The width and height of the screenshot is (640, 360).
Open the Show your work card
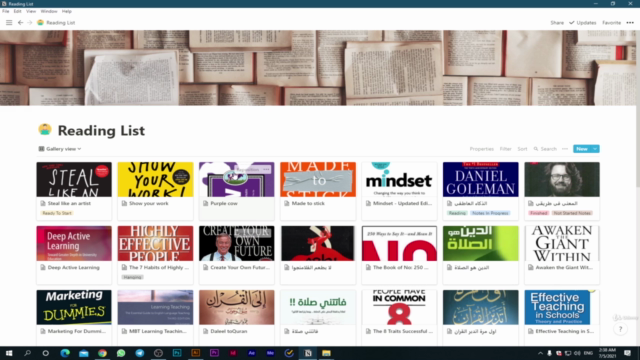[156, 191]
